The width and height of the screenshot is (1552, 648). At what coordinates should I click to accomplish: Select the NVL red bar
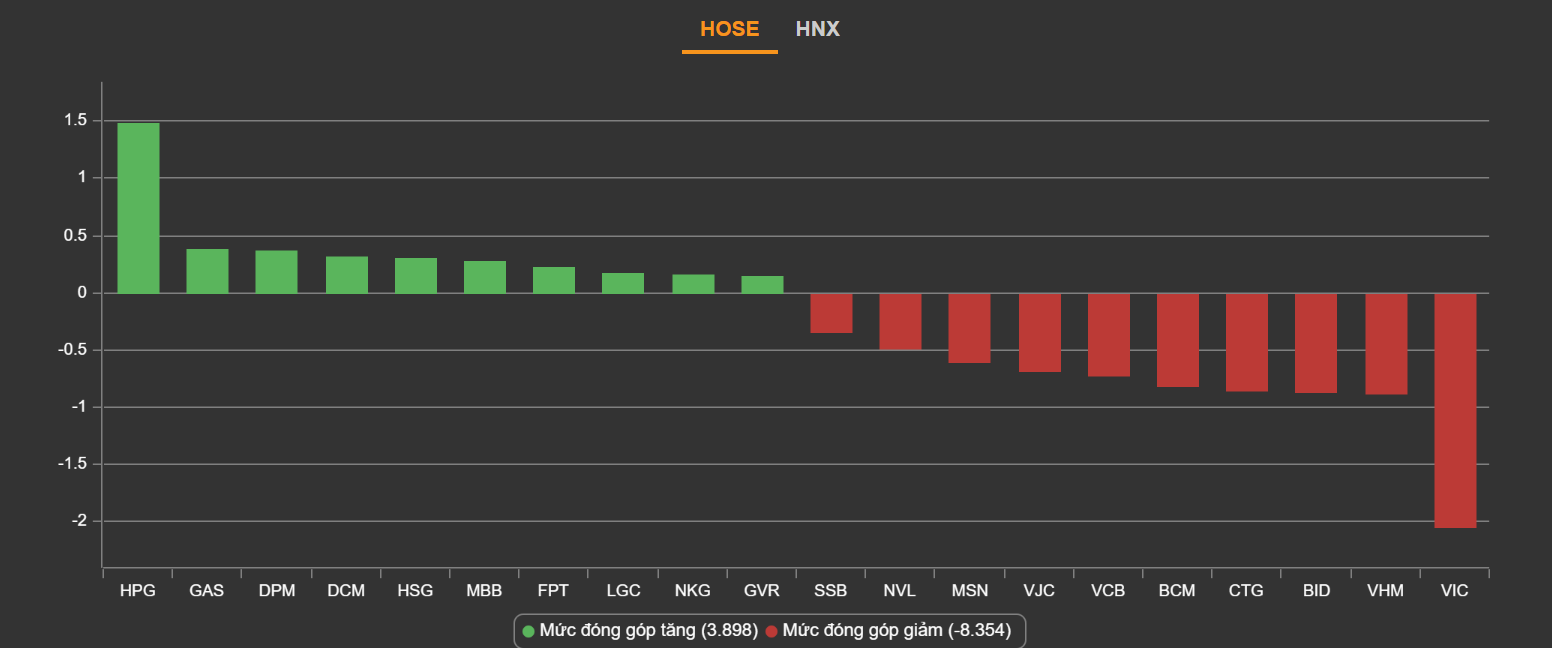pyautogui.click(x=900, y=321)
